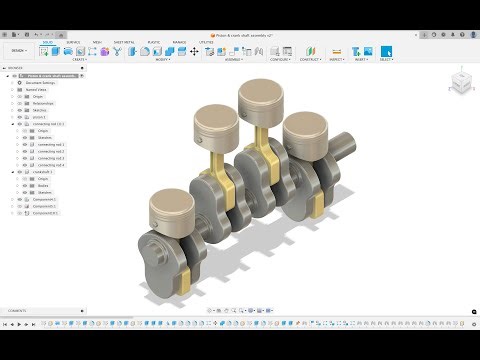Switch to the SURFACE tab
The width and height of the screenshot is (480, 360).
point(73,42)
